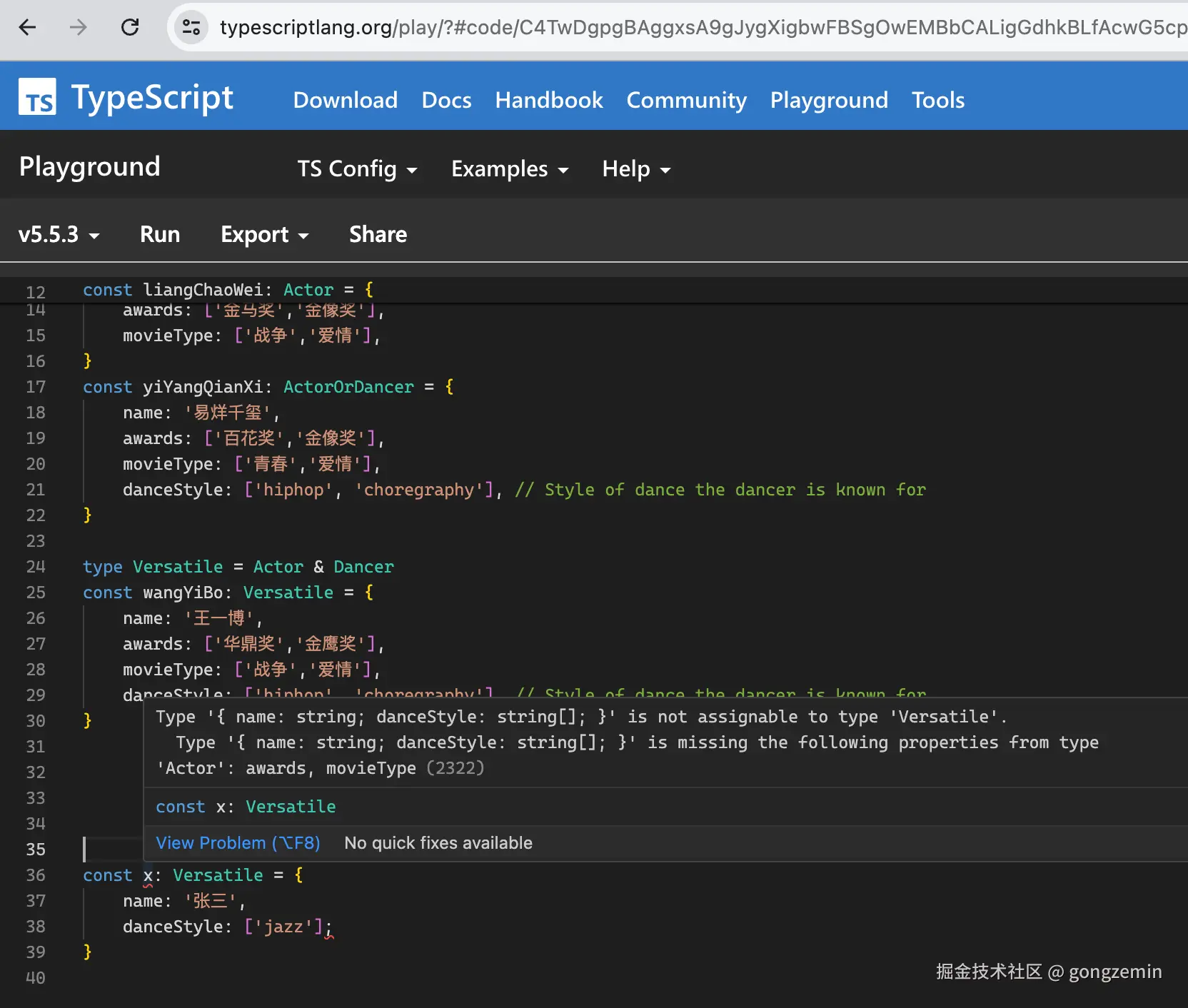1188x1008 pixels.
Task: Click 'yiYangQianXi' variable name
Action: tap(203, 387)
